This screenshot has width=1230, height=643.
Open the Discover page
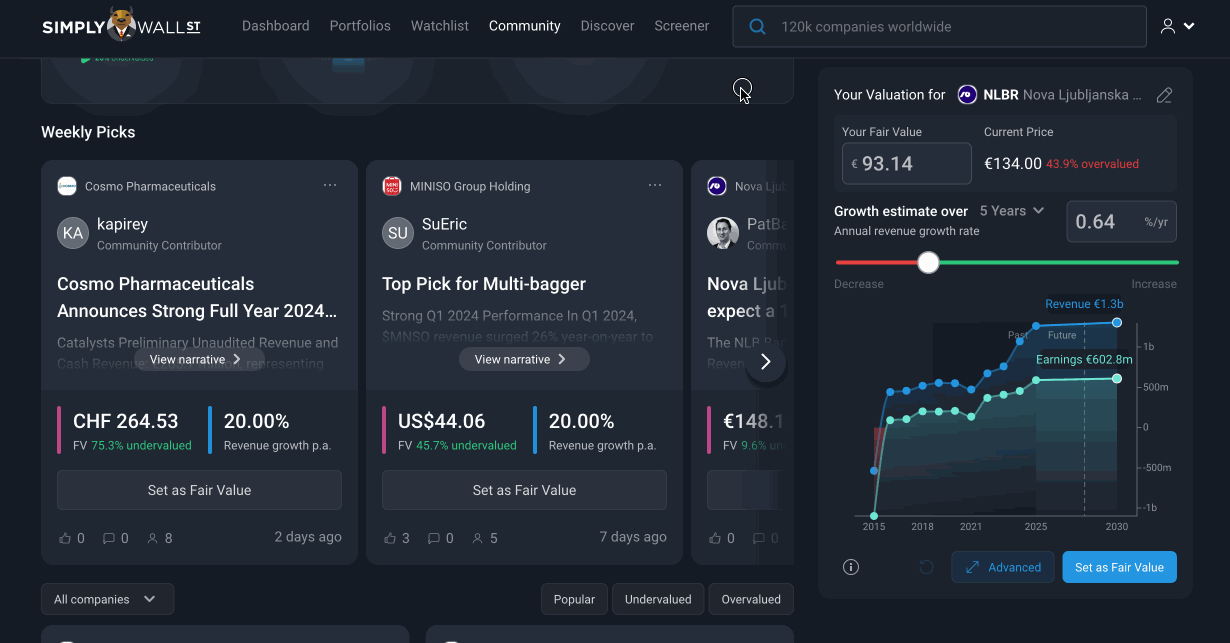point(607,26)
